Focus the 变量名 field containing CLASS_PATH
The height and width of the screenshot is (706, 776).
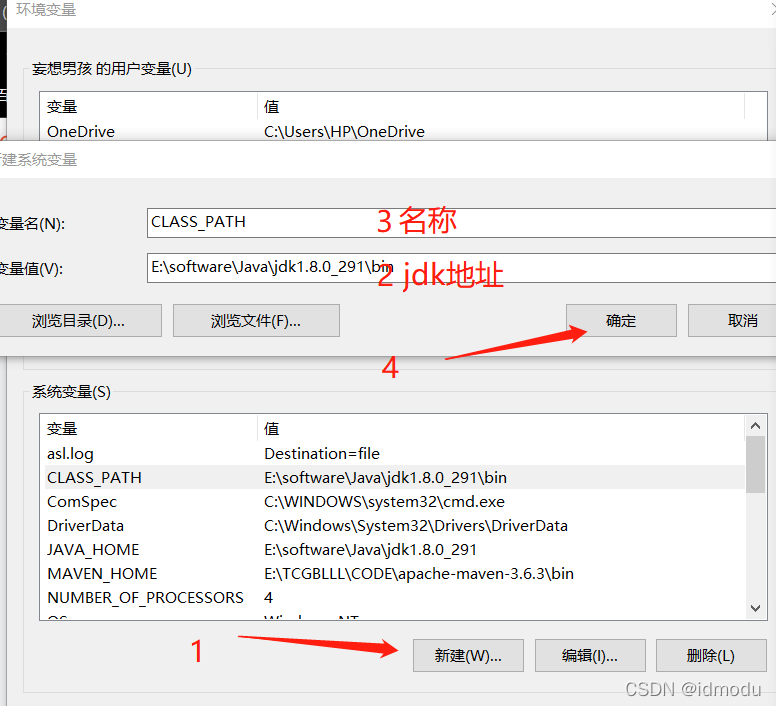point(461,223)
